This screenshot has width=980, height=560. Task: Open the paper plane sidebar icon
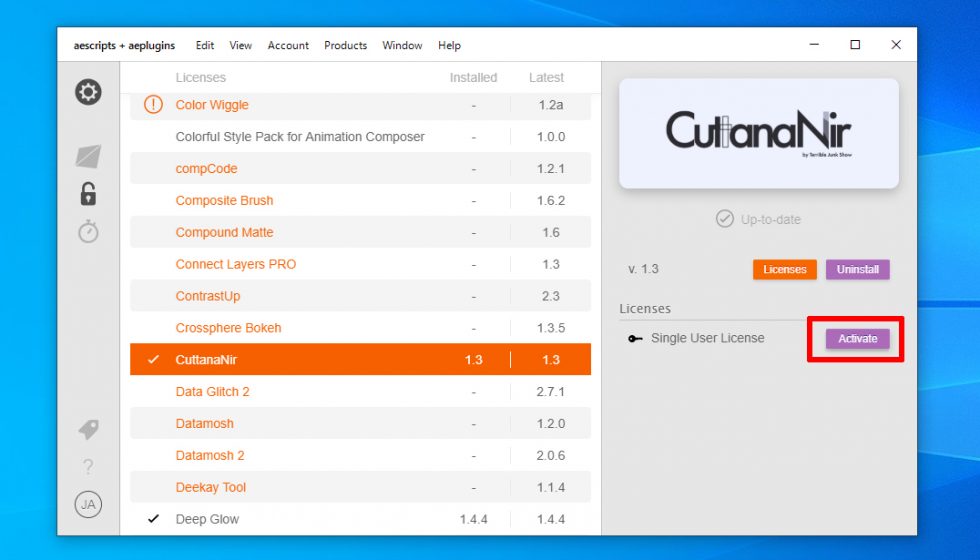(x=88, y=156)
